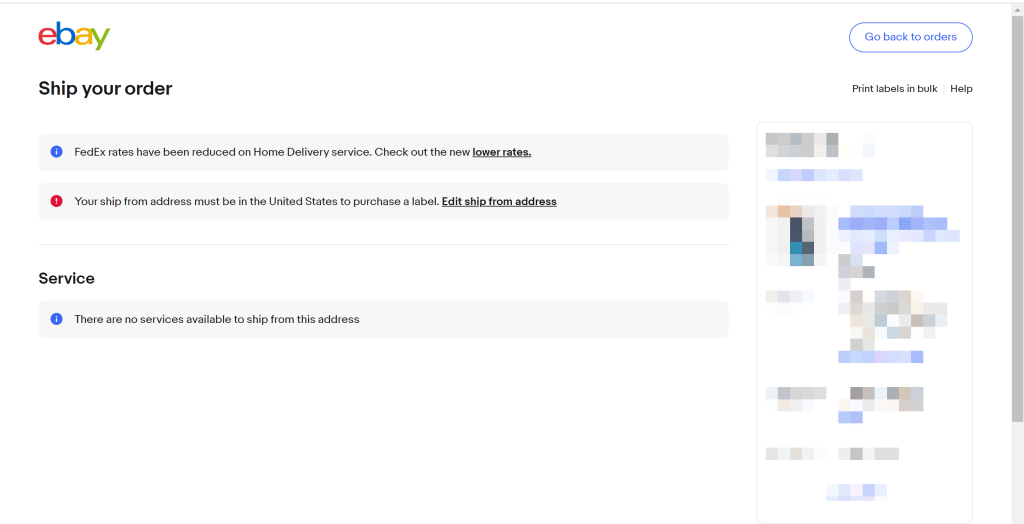Click blurred blue link under order panel header
Image resolution: width=1024 pixels, height=524 pixels.
(814, 175)
